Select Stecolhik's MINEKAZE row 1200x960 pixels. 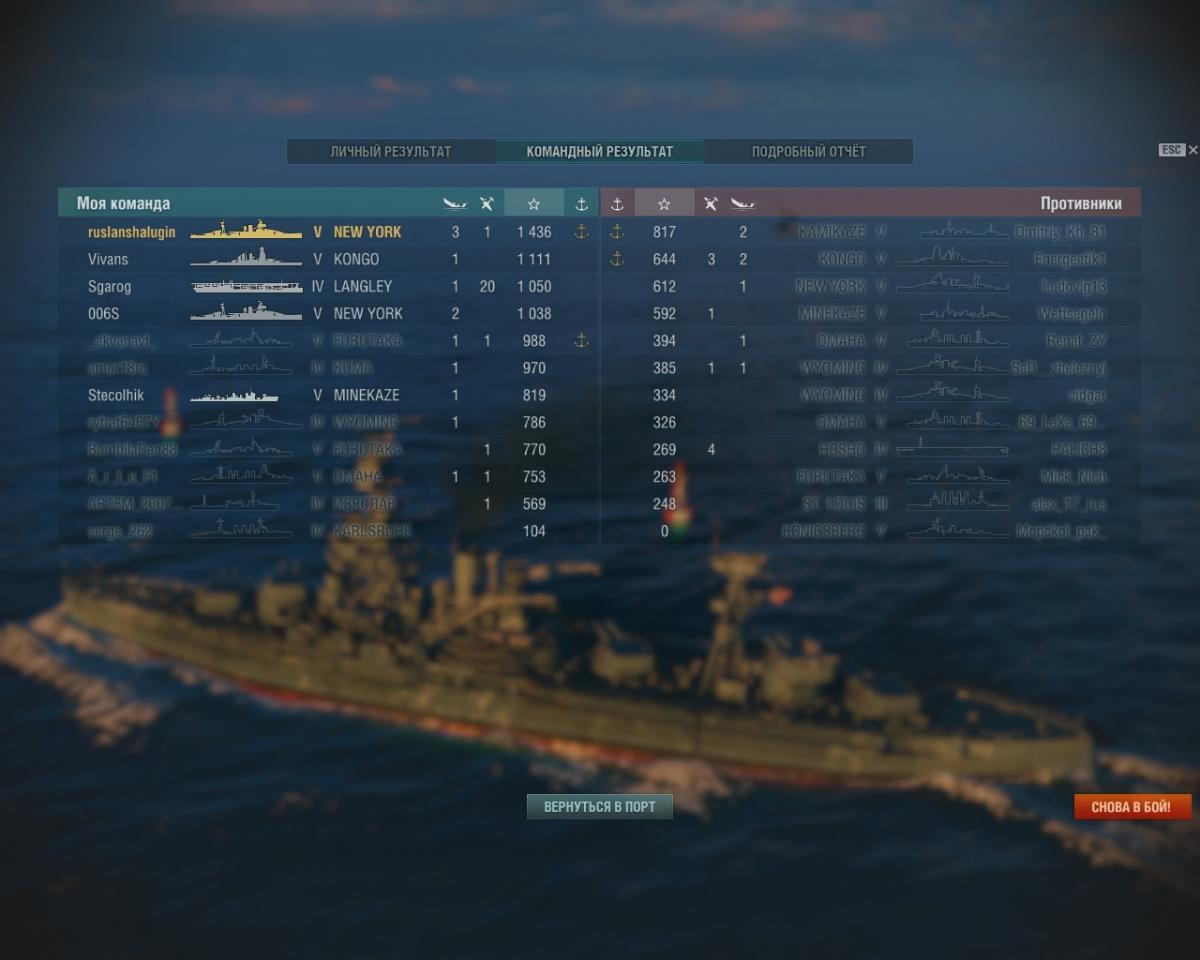(x=328, y=395)
